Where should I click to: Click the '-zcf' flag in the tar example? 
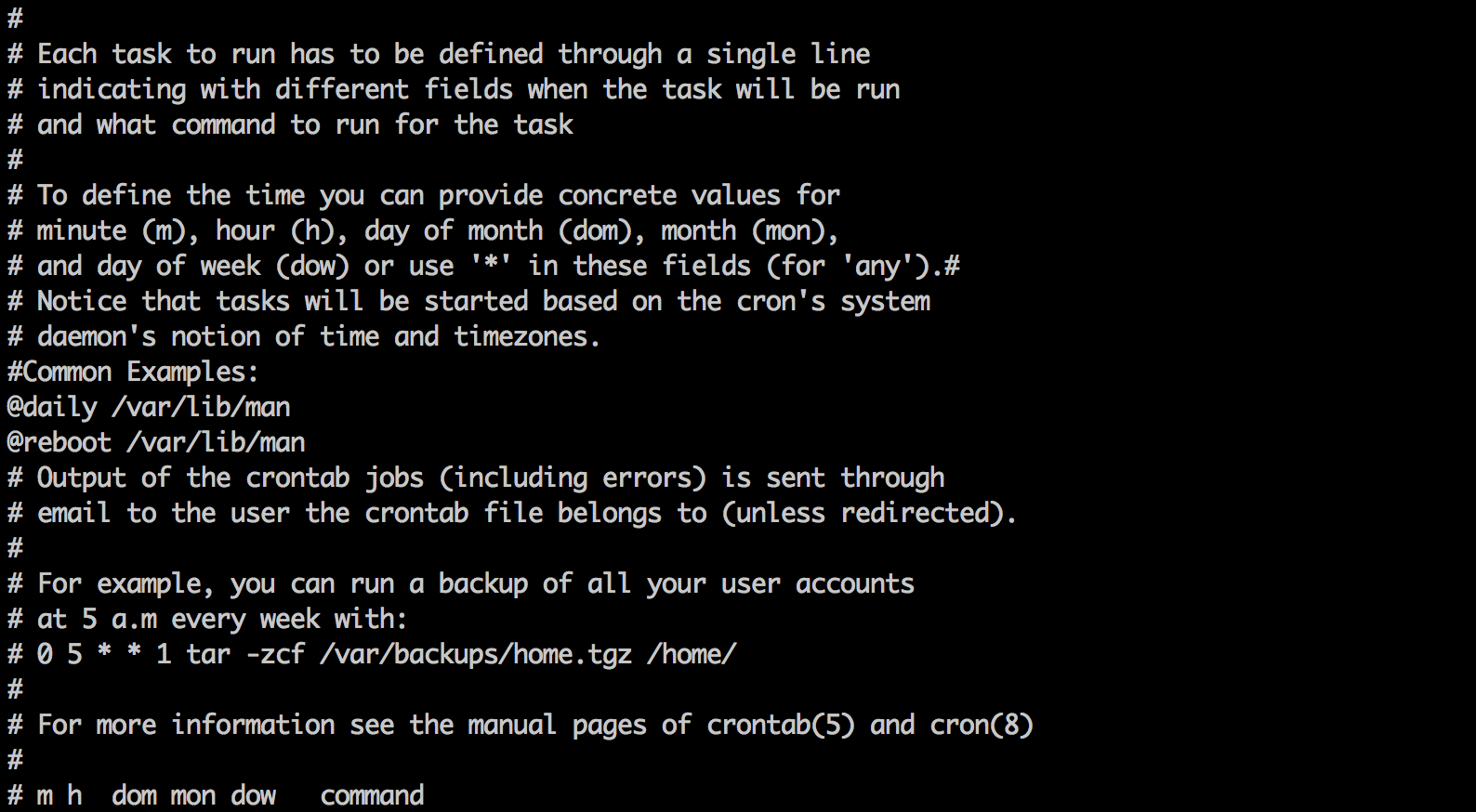click(x=275, y=655)
